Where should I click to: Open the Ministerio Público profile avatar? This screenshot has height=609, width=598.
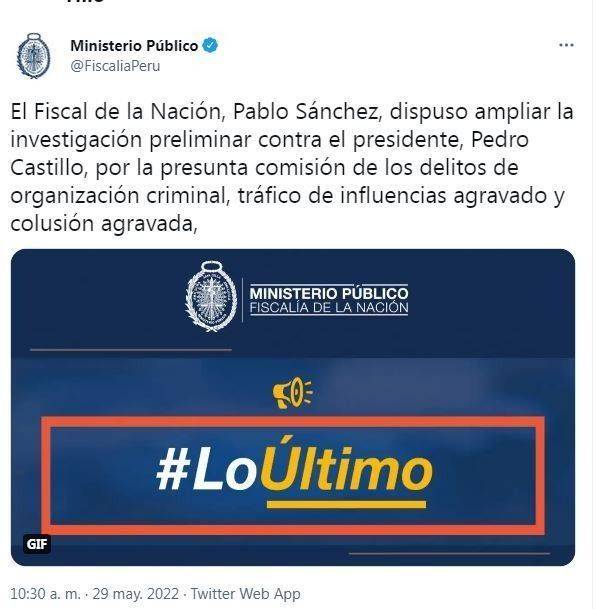point(34,56)
